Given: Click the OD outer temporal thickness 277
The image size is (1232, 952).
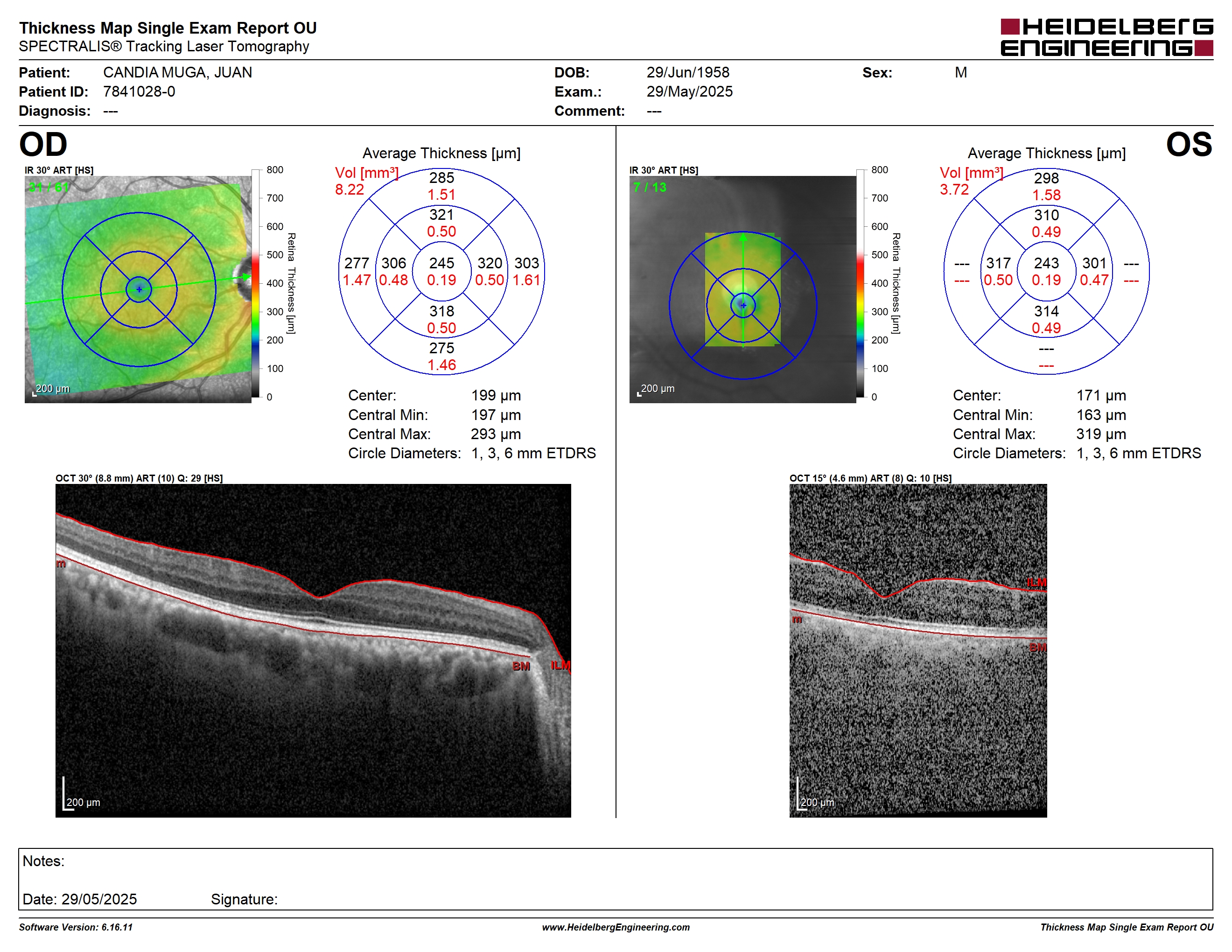Looking at the screenshot, I should click(x=357, y=263).
